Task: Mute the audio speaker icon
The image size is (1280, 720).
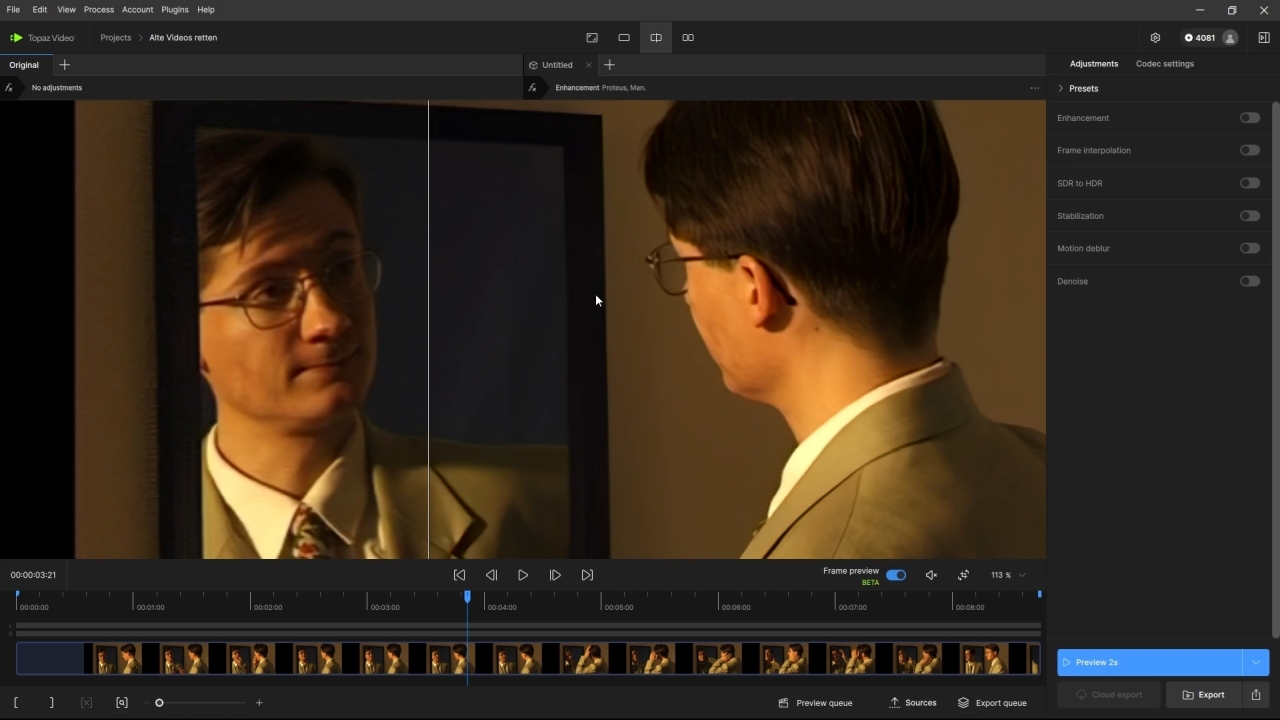Action: tap(931, 575)
